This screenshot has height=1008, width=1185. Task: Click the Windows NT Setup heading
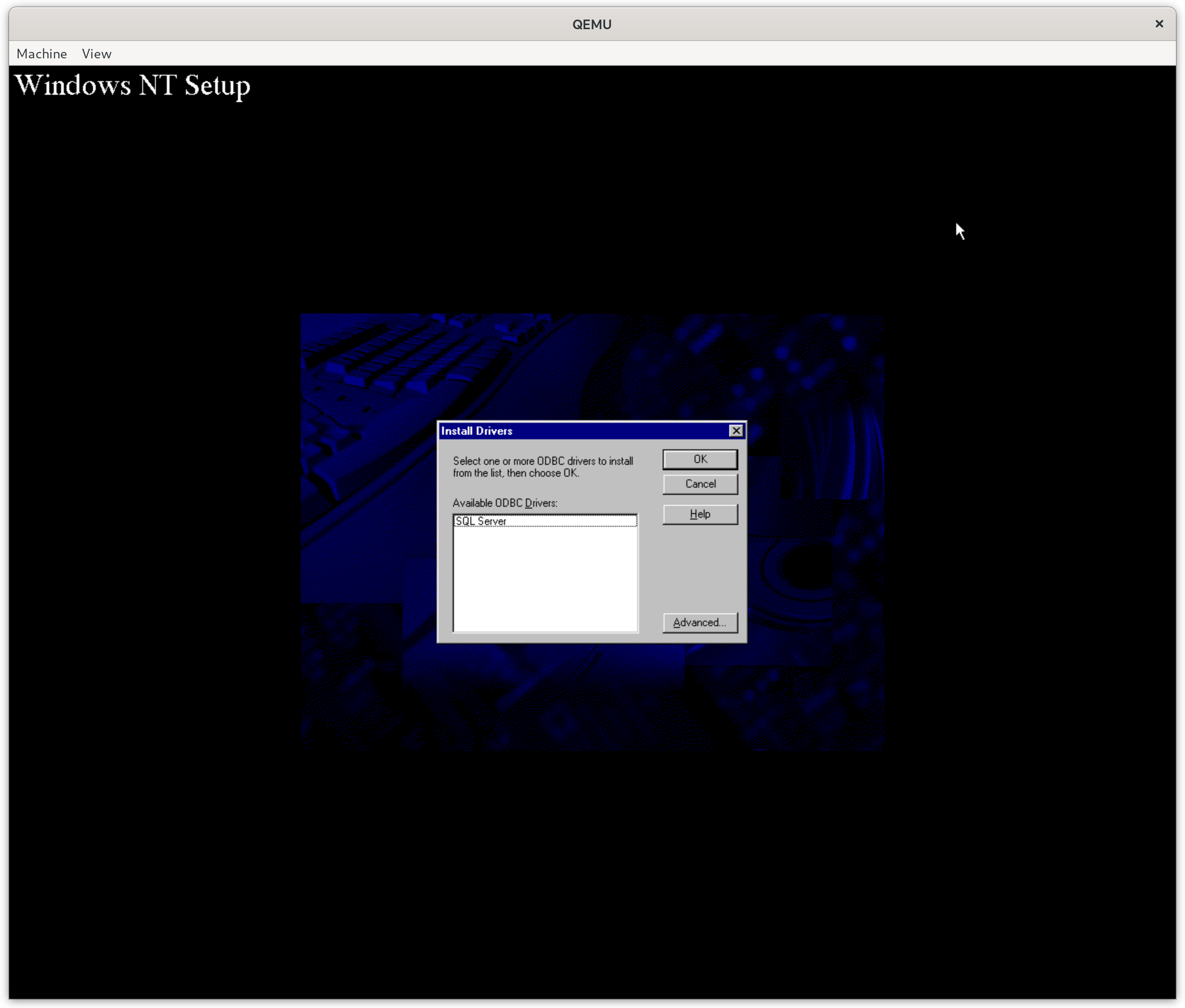click(133, 86)
